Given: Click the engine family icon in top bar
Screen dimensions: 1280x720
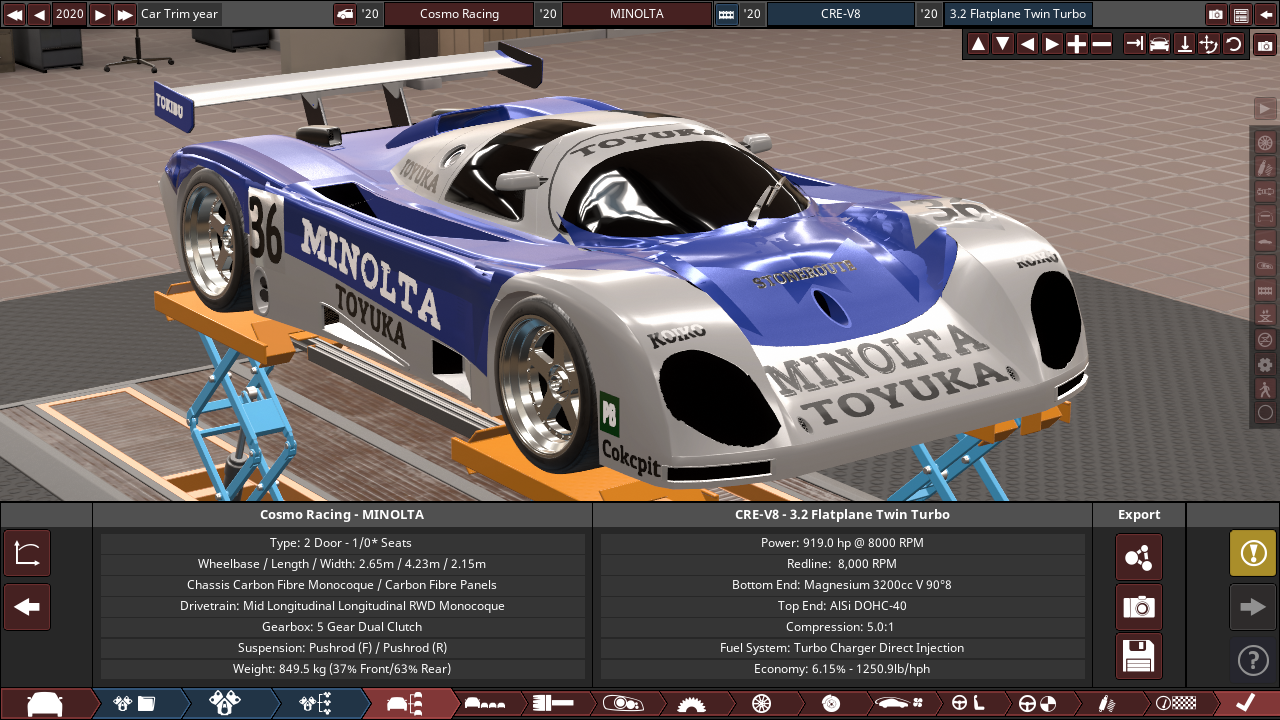Looking at the screenshot, I should [x=727, y=14].
